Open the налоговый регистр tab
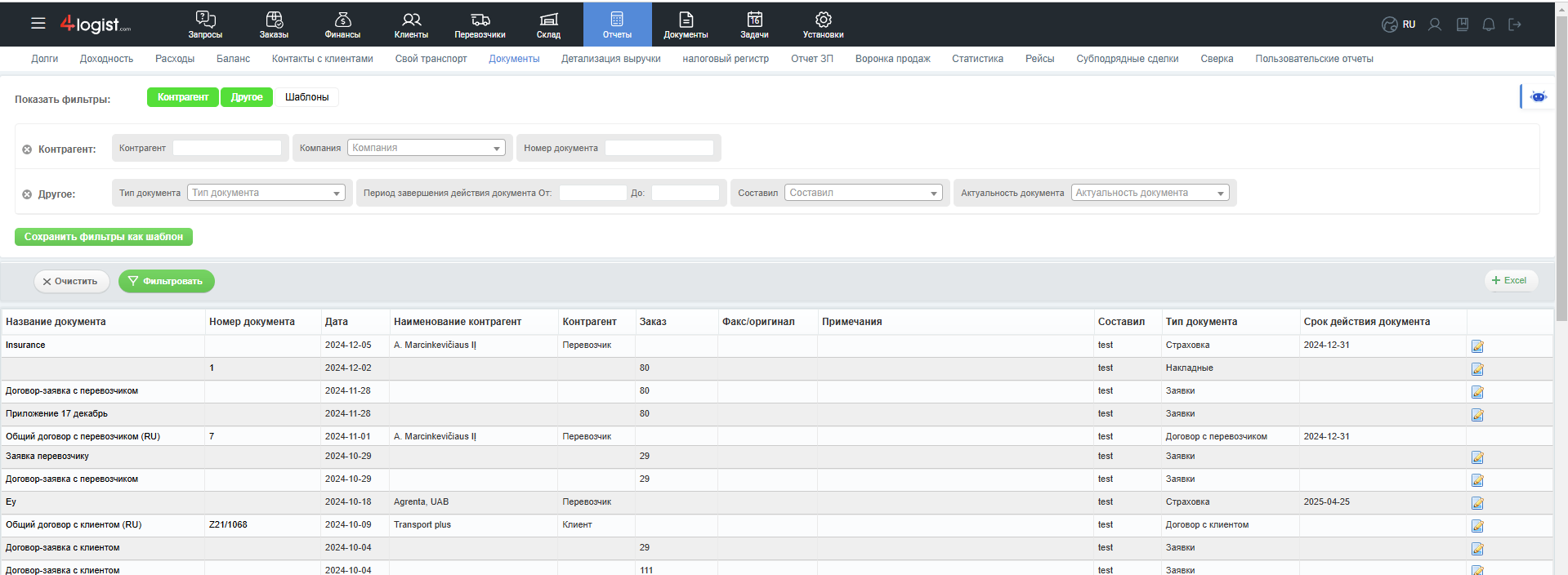 (x=726, y=59)
